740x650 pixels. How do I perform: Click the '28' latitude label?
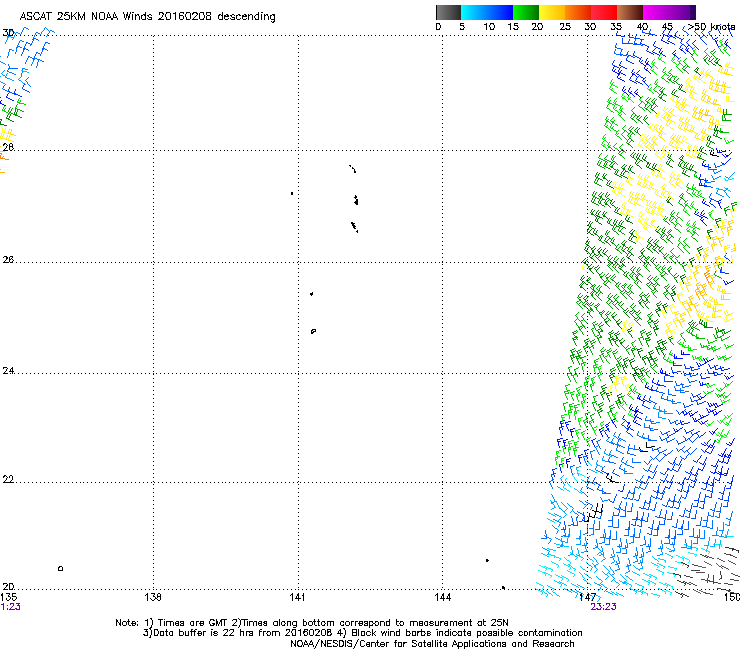pos(8,147)
